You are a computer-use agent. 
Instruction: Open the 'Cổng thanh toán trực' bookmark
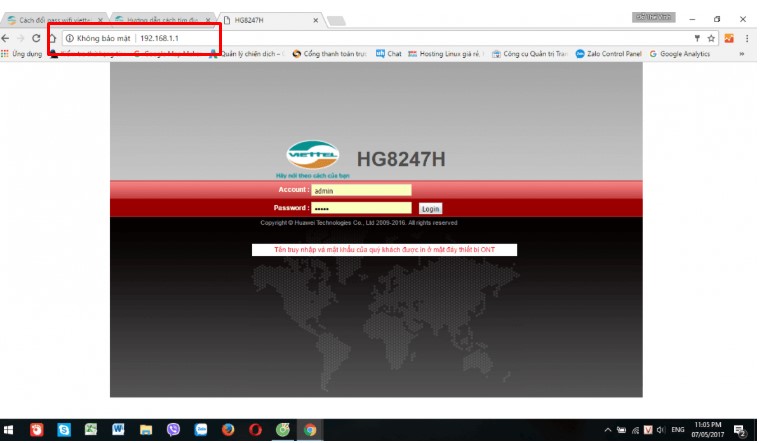click(330, 54)
